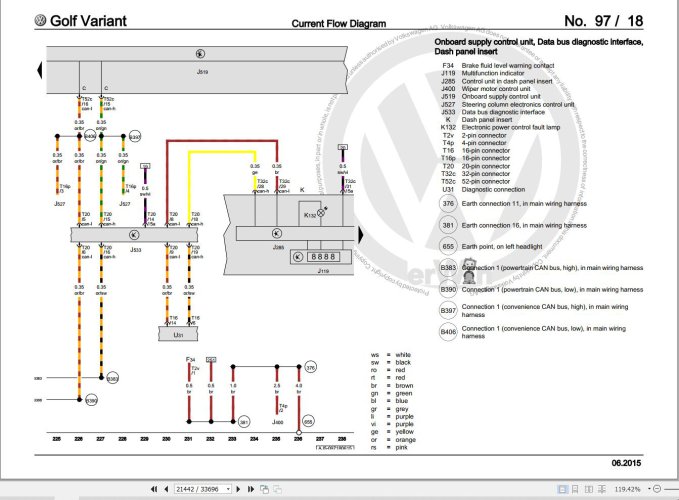
Task: Click the K132 fault lamp symbol
Action: tap(321, 213)
